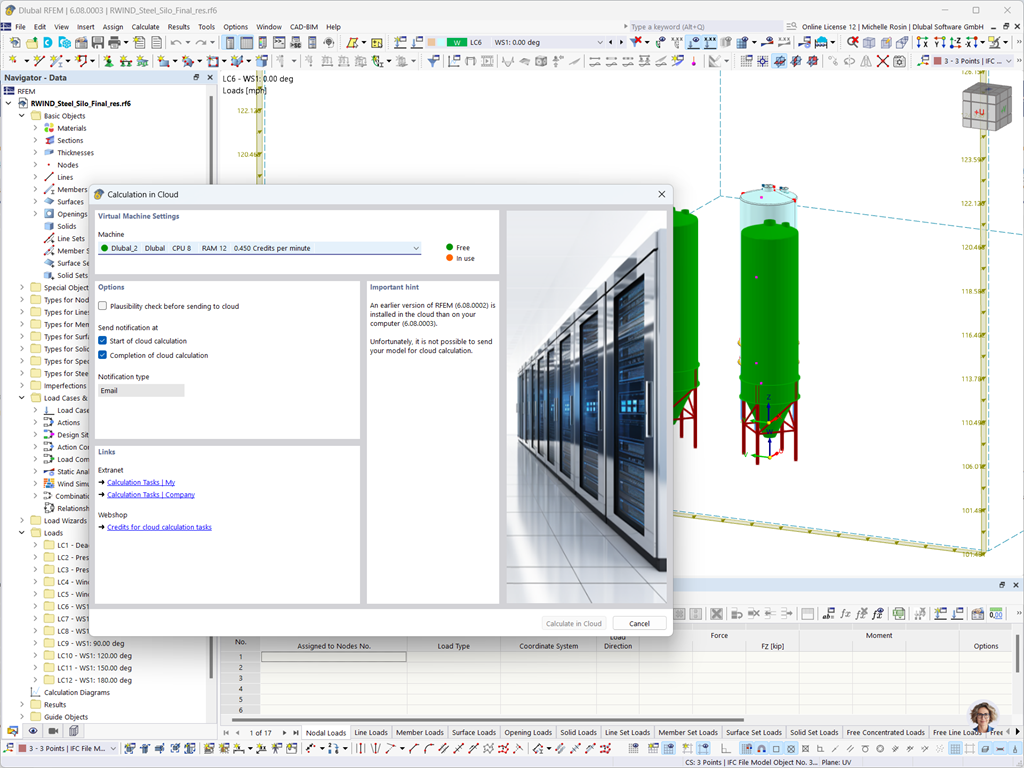
Task: Select the Thicknesses tree item
Action: 75,153
